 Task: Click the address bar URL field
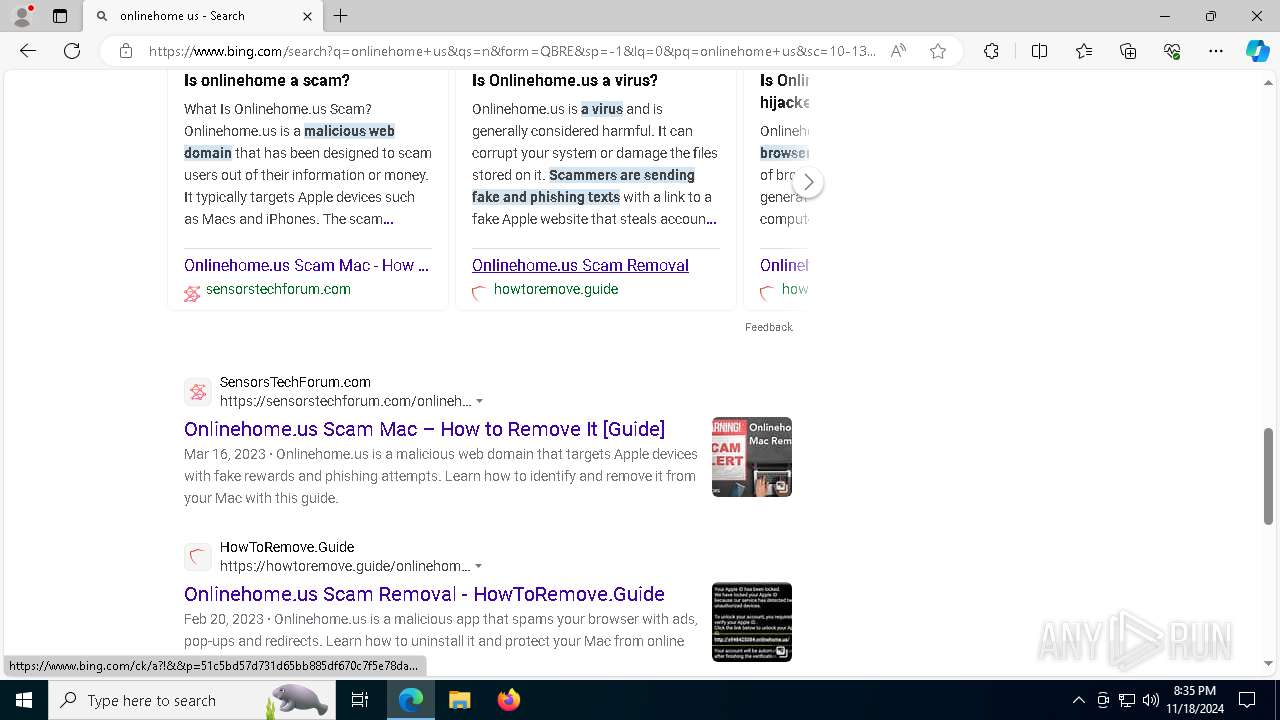(512, 51)
